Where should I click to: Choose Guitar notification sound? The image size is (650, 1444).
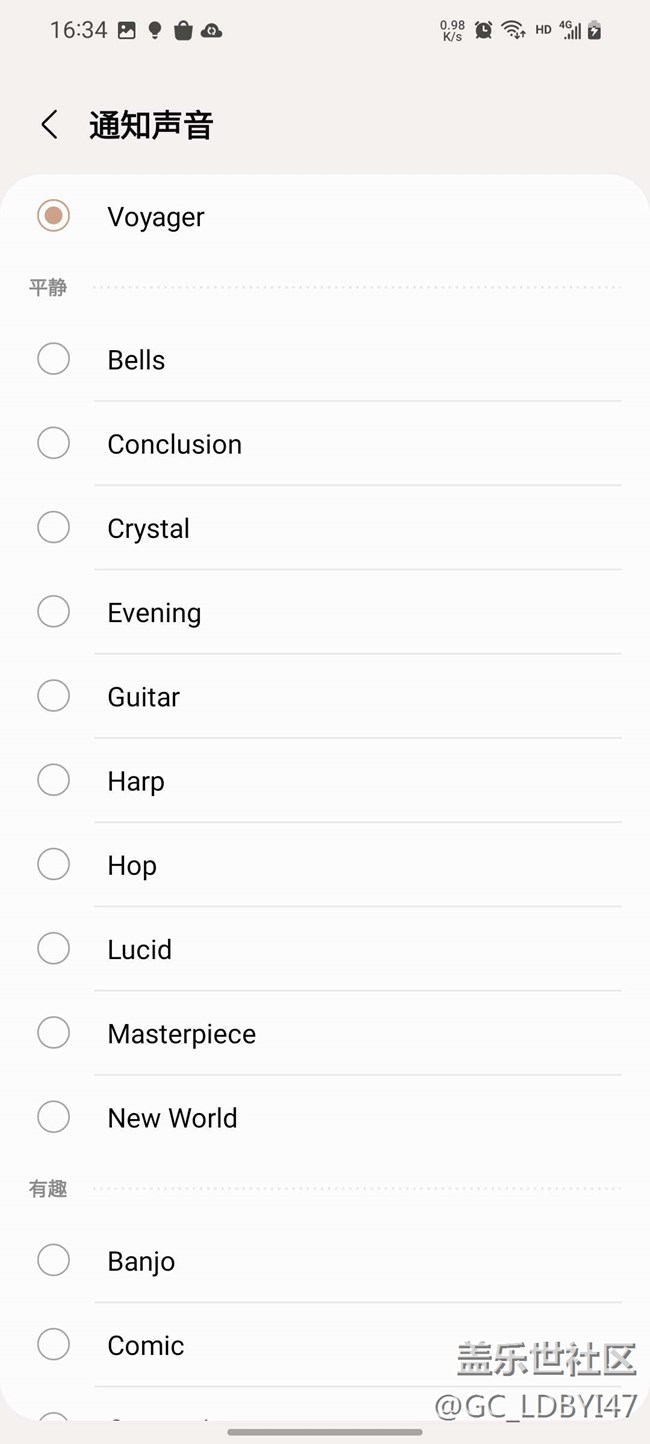pyautogui.click(x=53, y=695)
